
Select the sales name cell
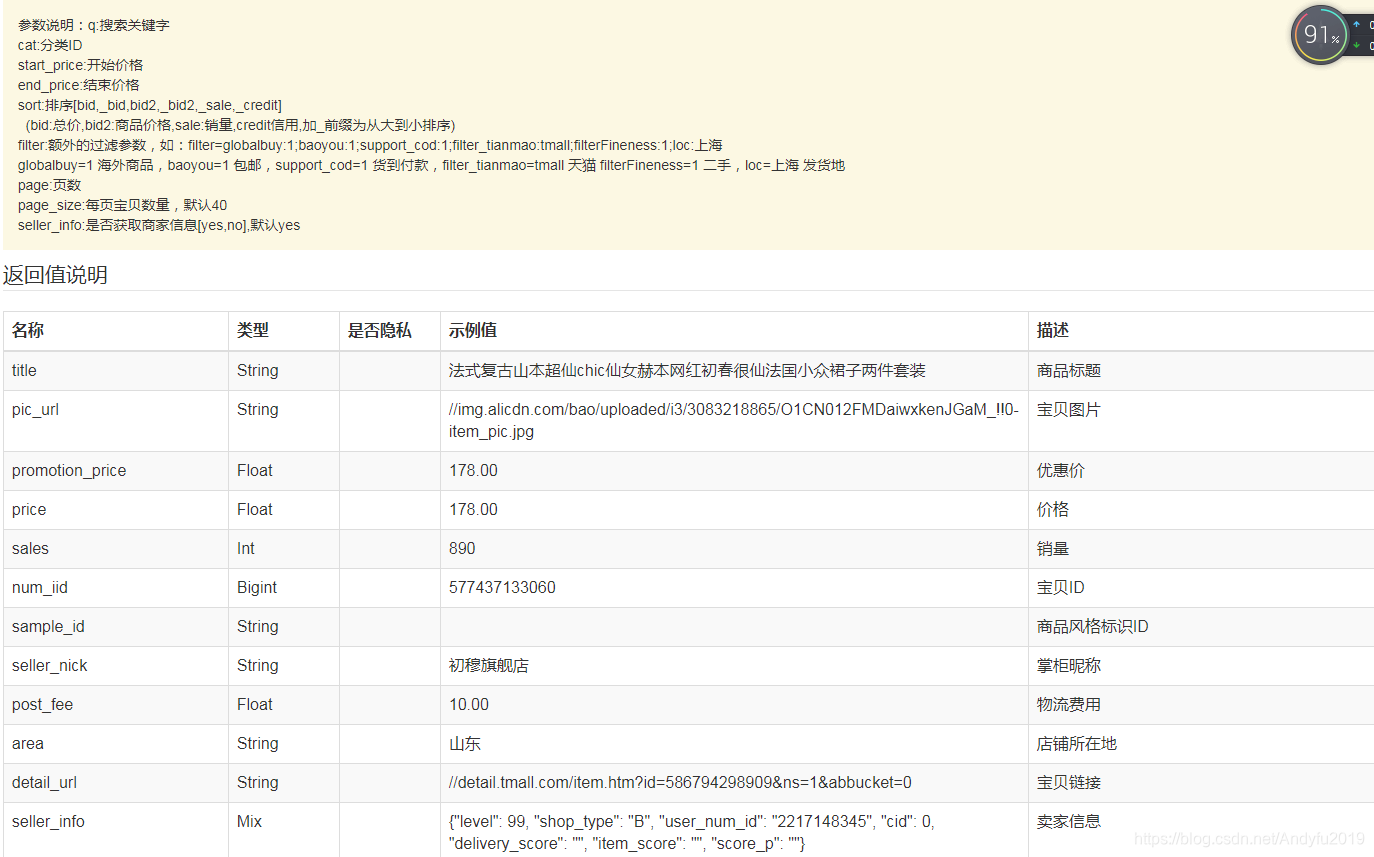click(116, 549)
